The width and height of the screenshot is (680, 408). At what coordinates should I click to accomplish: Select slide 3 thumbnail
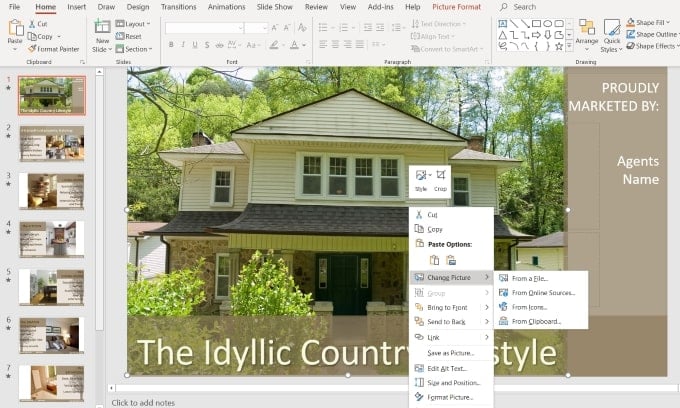coord(51,190)
